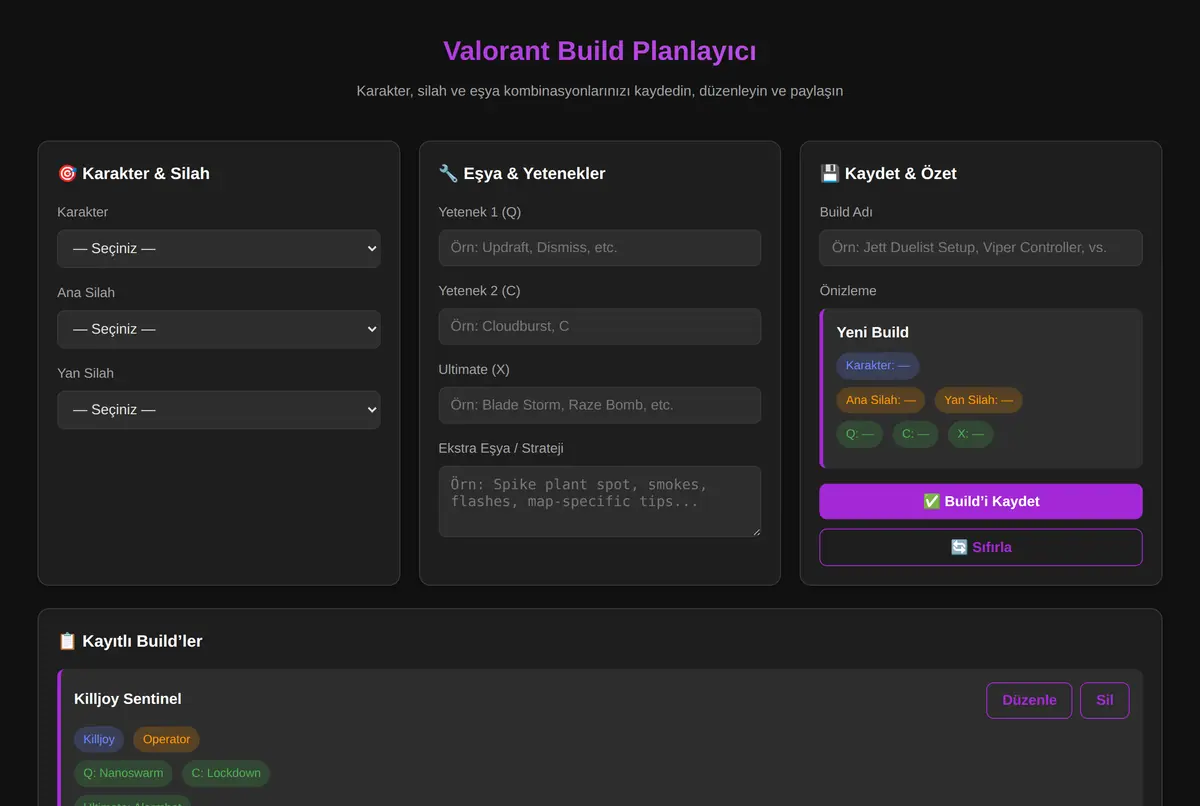
Task: Click the "C: Lockdown" tag
Action: point(226,773)
